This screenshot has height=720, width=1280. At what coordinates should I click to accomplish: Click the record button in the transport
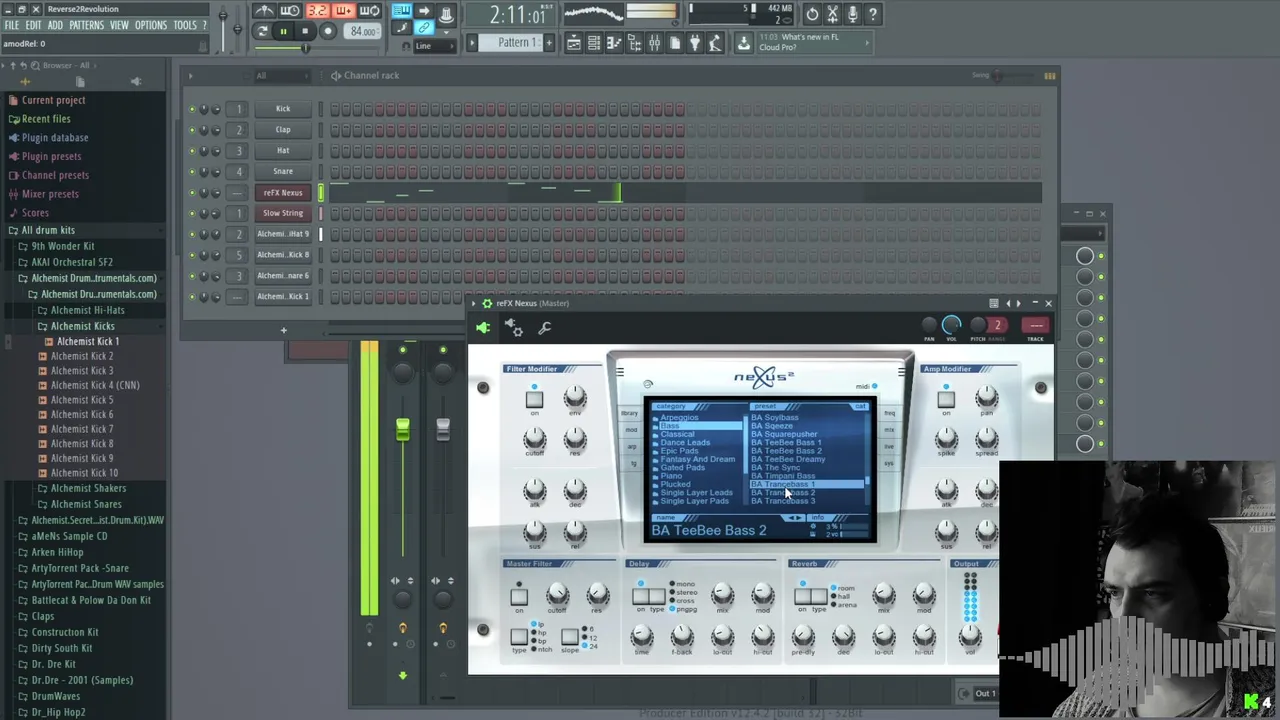327,31
